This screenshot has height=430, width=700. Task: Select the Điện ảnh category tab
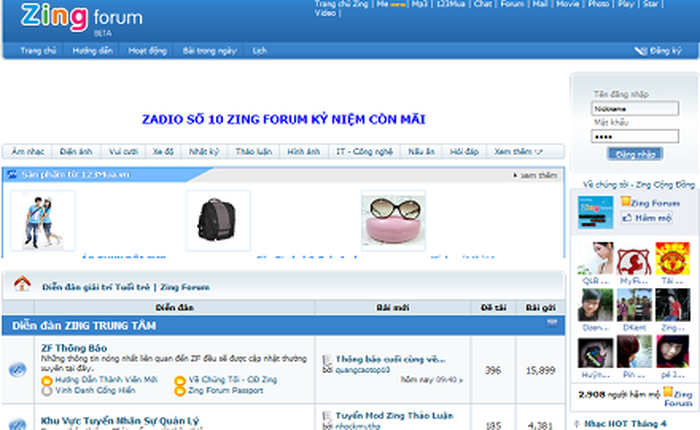pyautogui.click(x=76, y=152)
